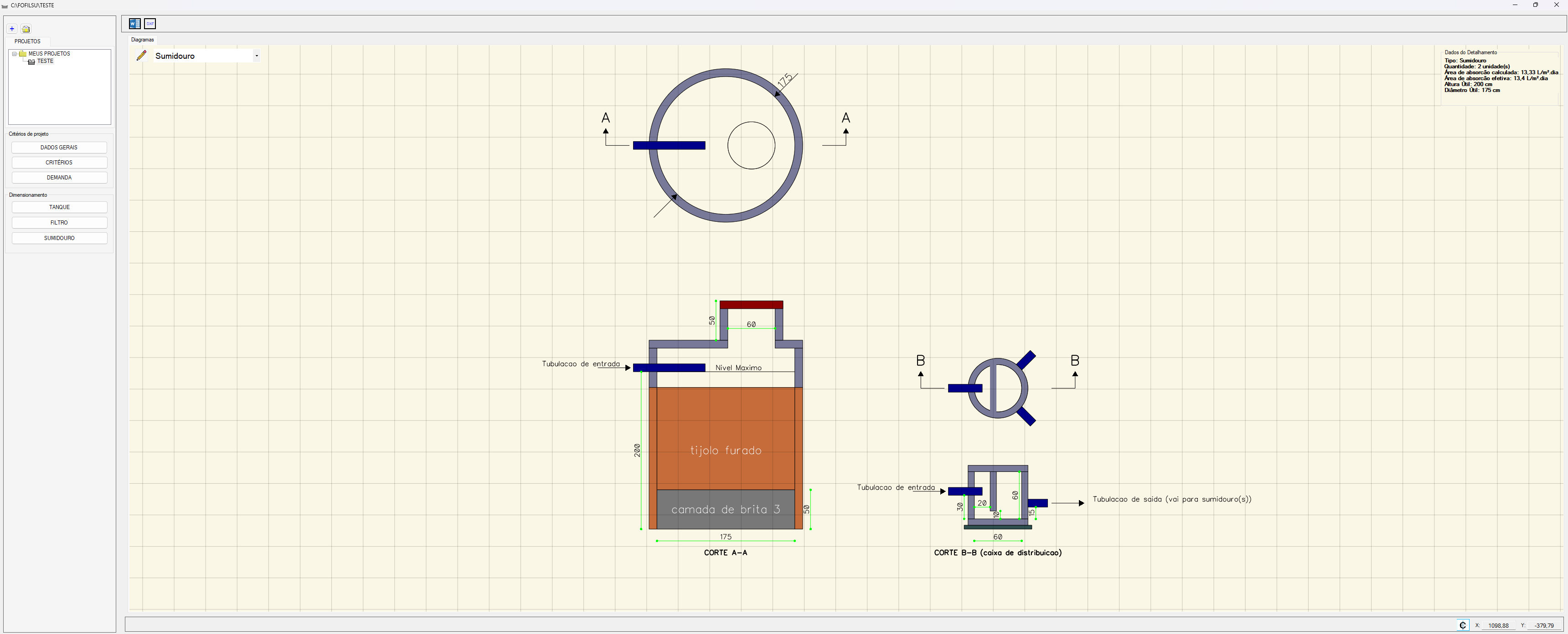
Task: Click the right section marker letter B
Action: click(x=1075, y=360)
